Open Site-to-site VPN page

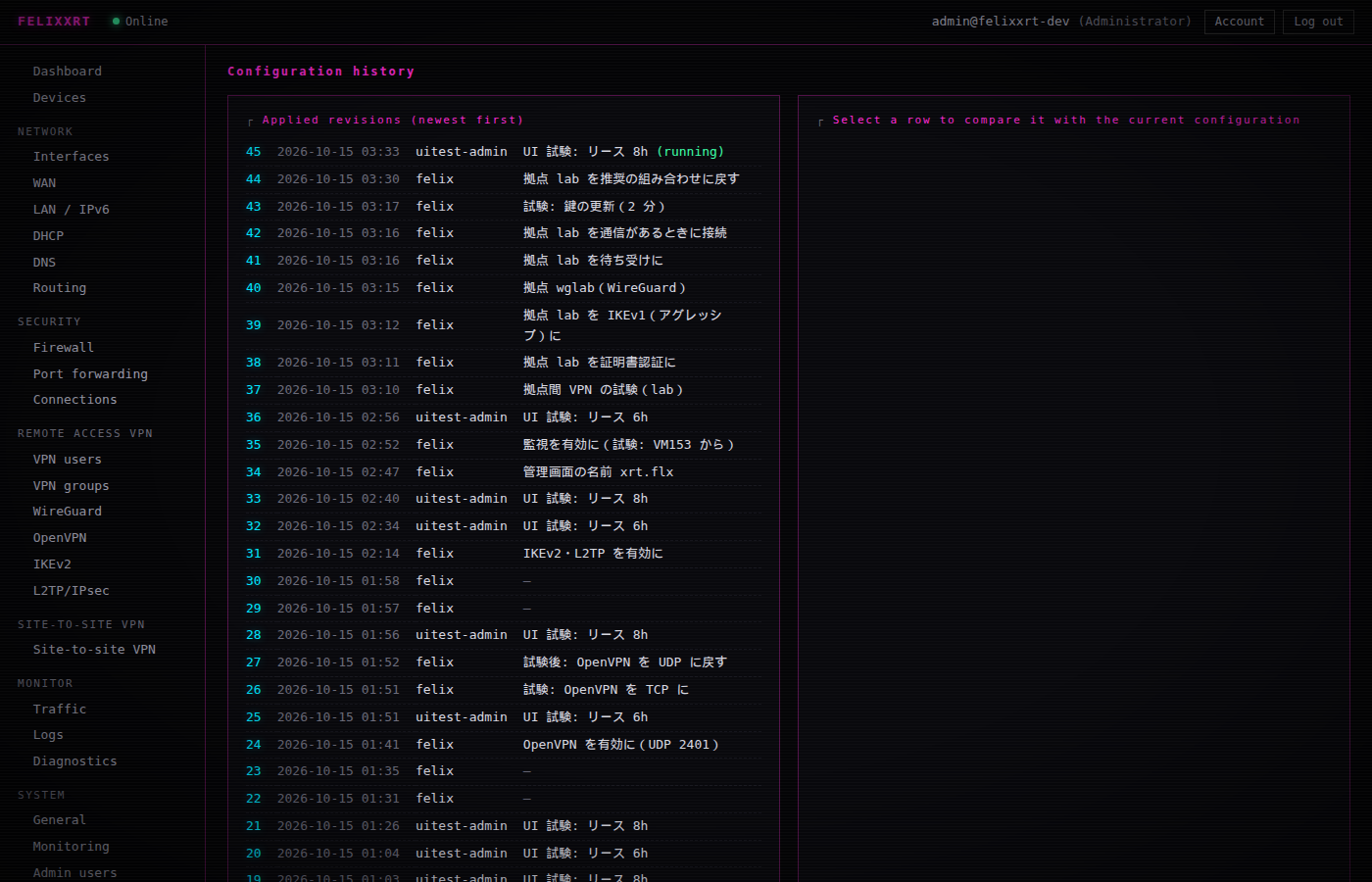(x=94, y=650)
